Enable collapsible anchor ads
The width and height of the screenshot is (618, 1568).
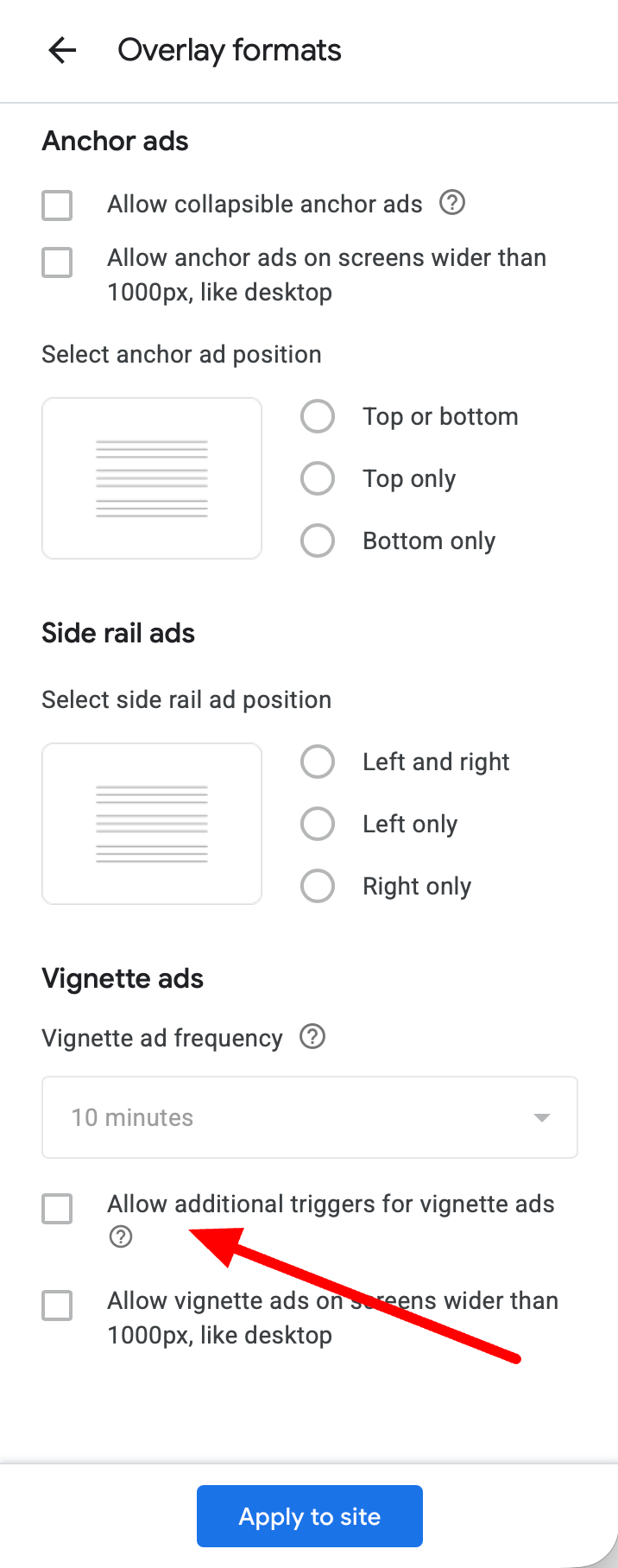click(56, 205)
